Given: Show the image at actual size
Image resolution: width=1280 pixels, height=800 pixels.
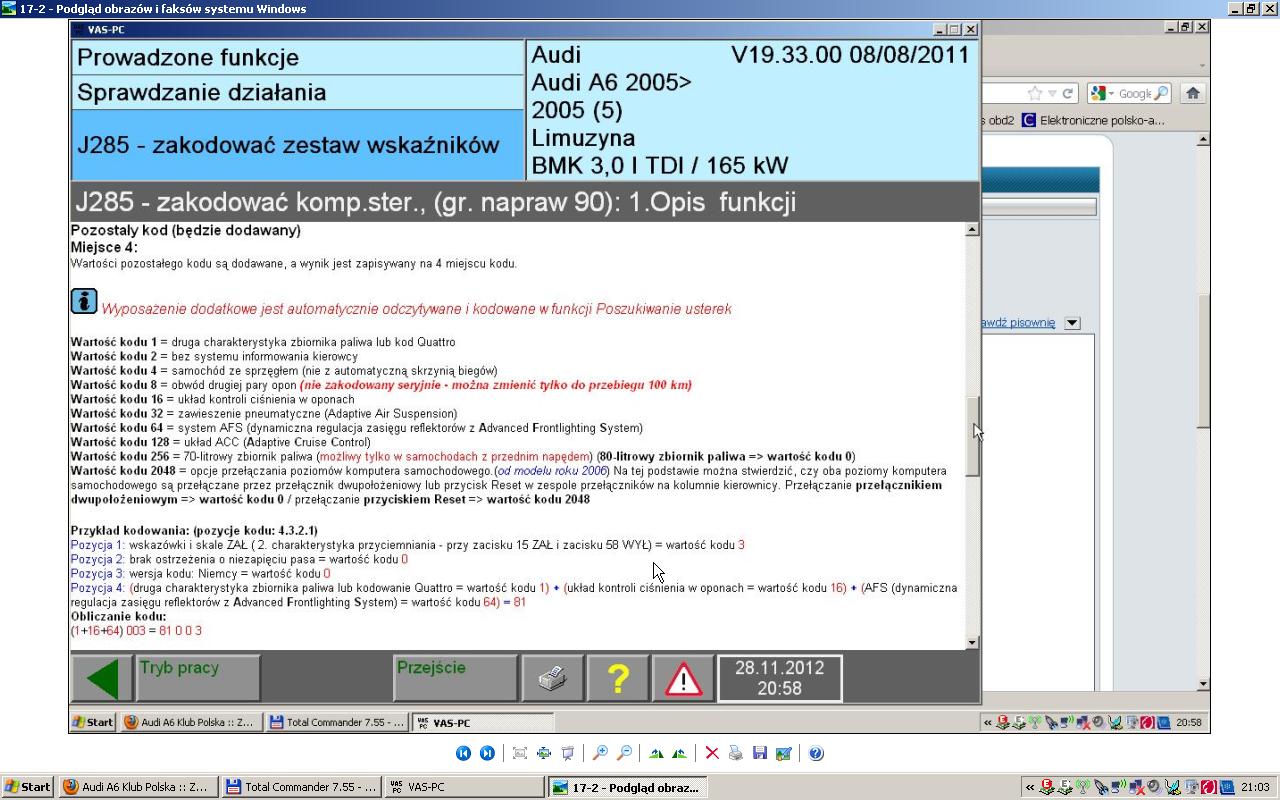Looking at the screenshot, I should [544, 753].
